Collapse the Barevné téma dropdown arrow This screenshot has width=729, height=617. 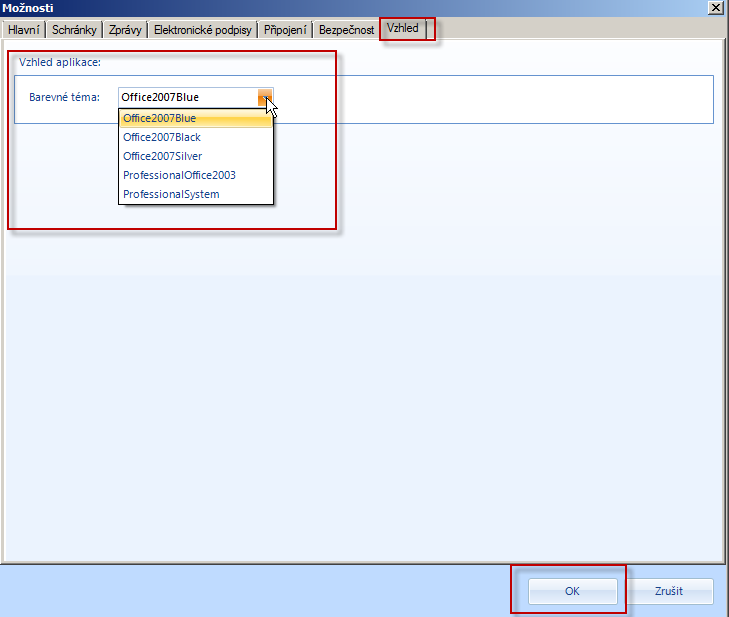point(265,97)
